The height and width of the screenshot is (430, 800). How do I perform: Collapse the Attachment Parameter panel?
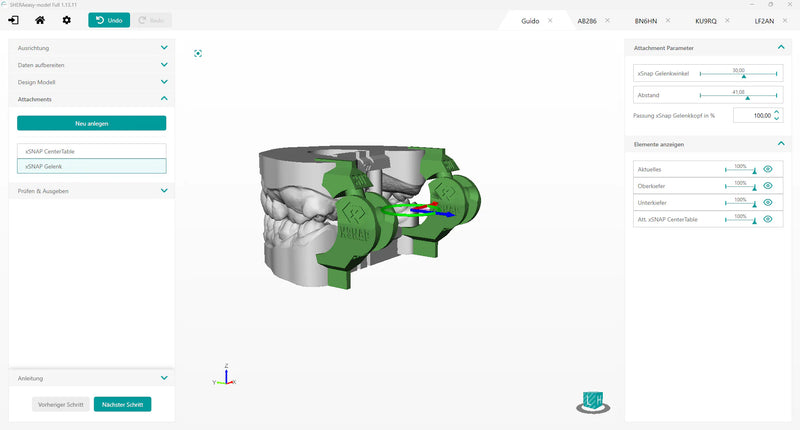tap(781, 47)
